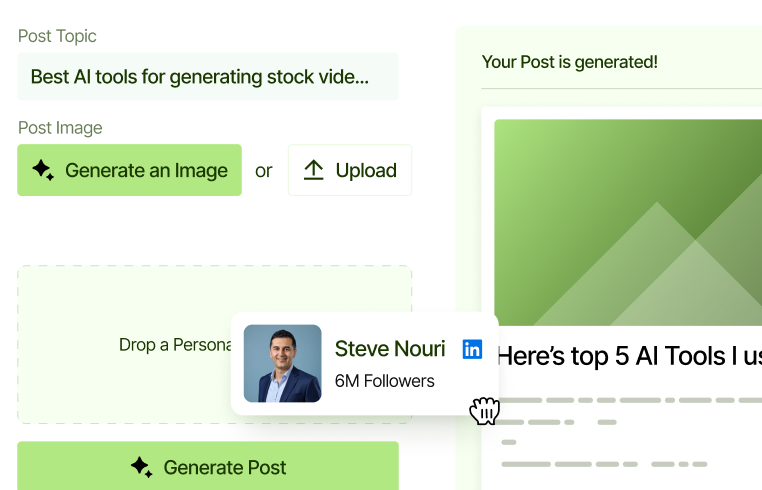Click the sparkle icon on Generate an Image

tap(43, 170)
